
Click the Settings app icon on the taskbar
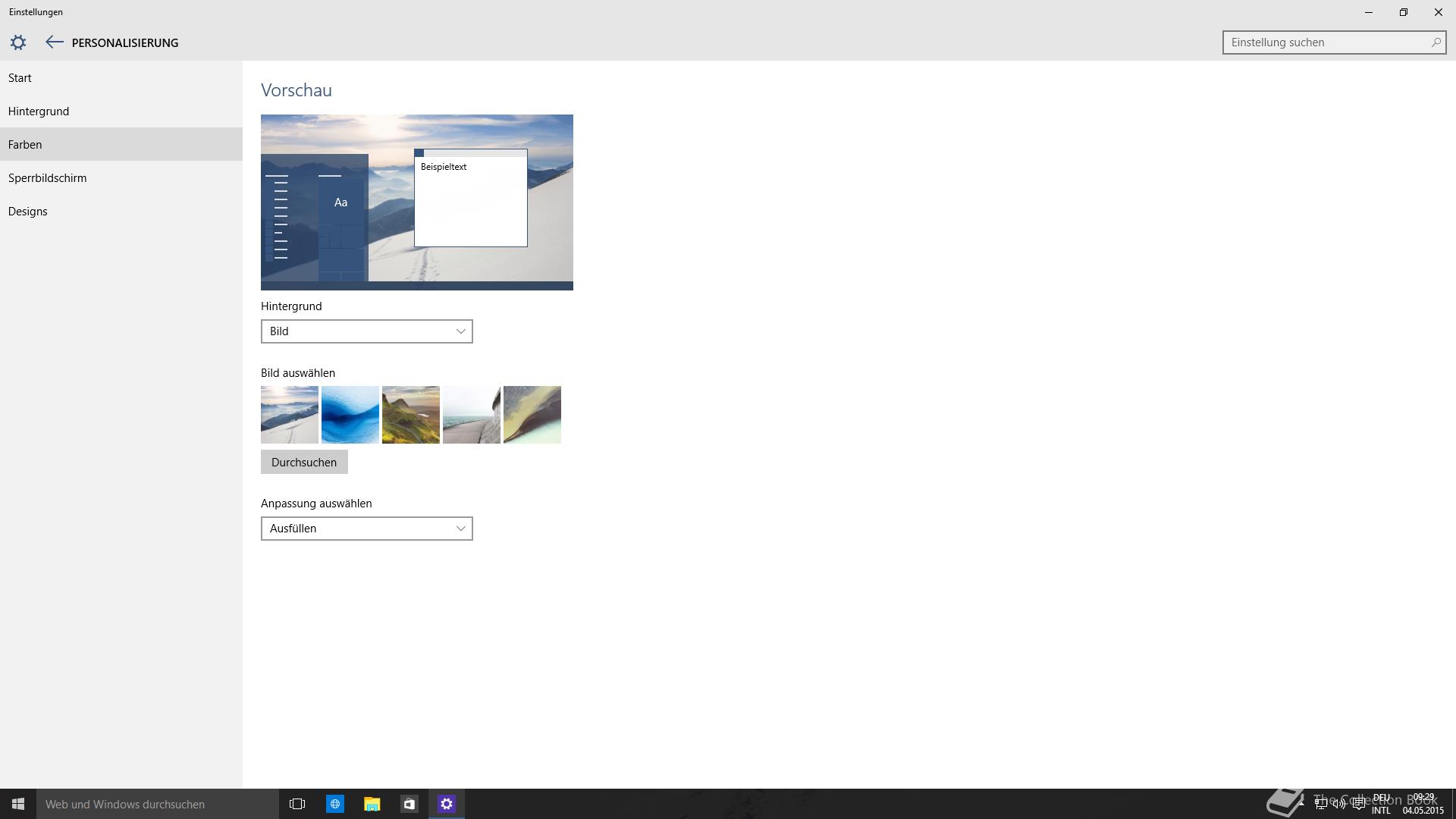coord(447,804)
